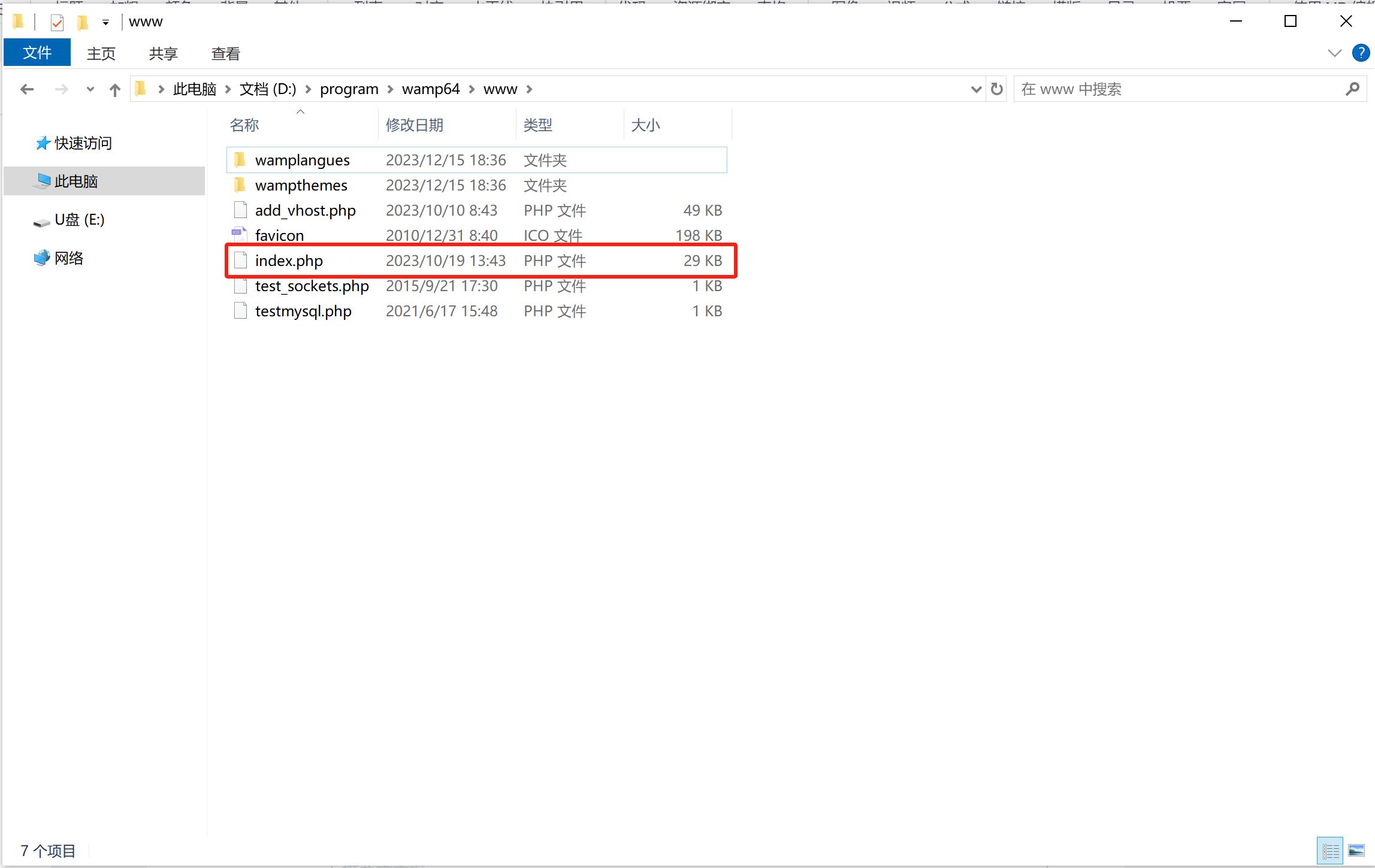Image resolution: width=1375 pixels, height=868 pixels.
Task: Sort by the 类型 column header
Action: (x=538, y=125)
